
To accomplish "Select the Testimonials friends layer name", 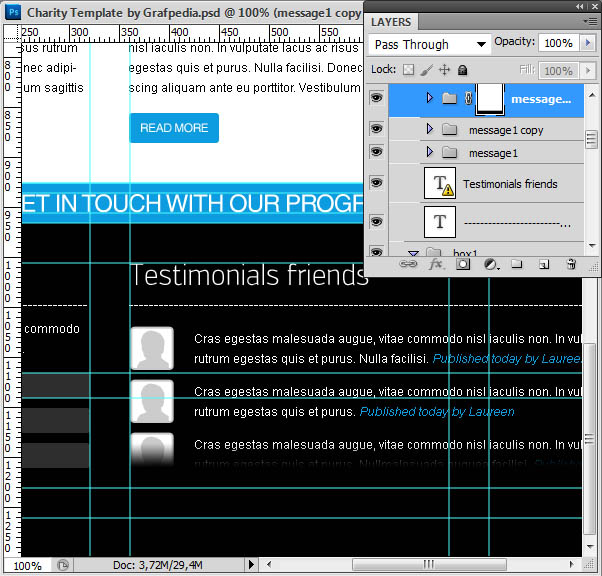I will (510, 184).
